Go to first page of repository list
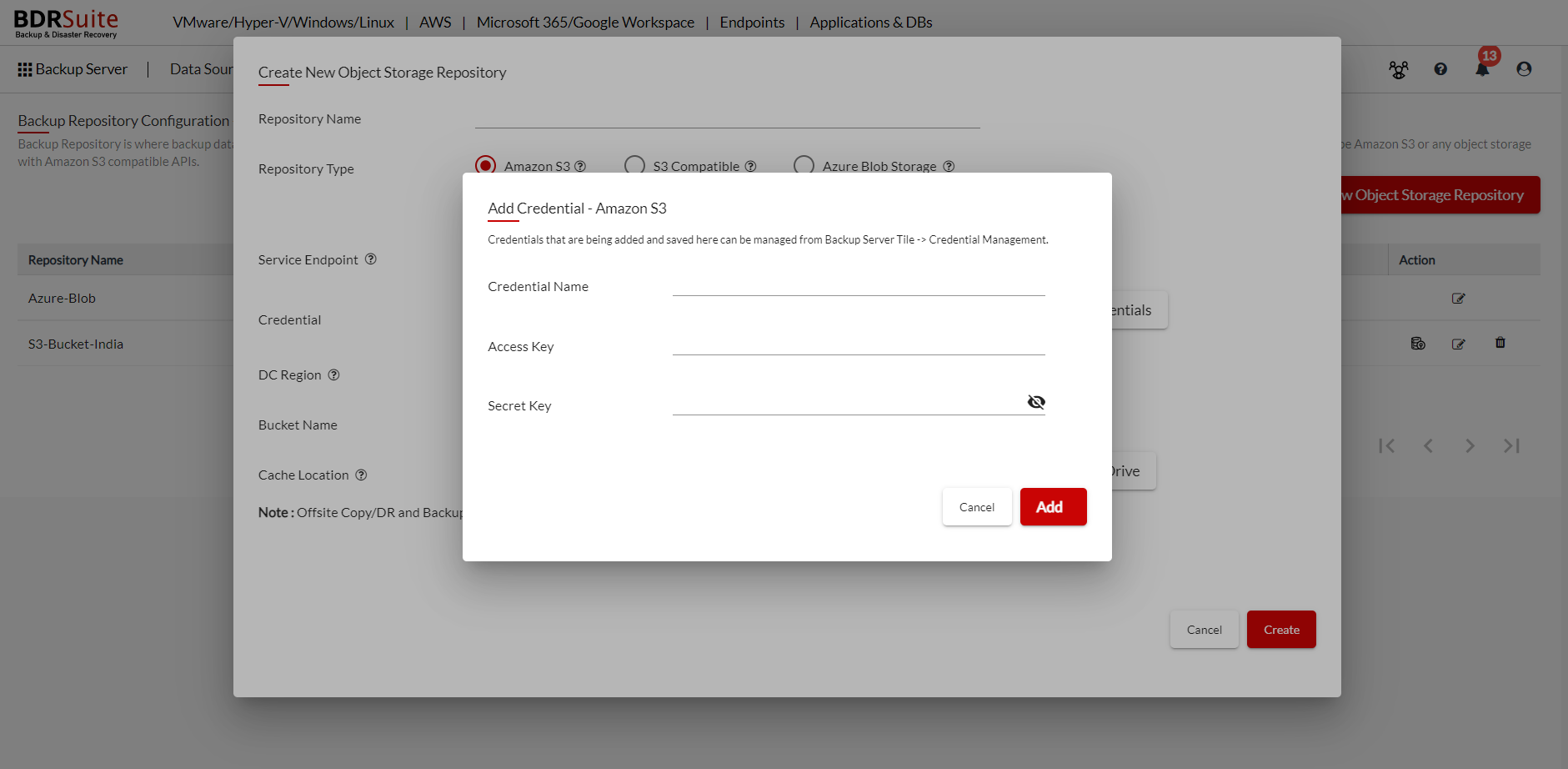Viewport: 1568px width, 769px height. pos(1387,446)
